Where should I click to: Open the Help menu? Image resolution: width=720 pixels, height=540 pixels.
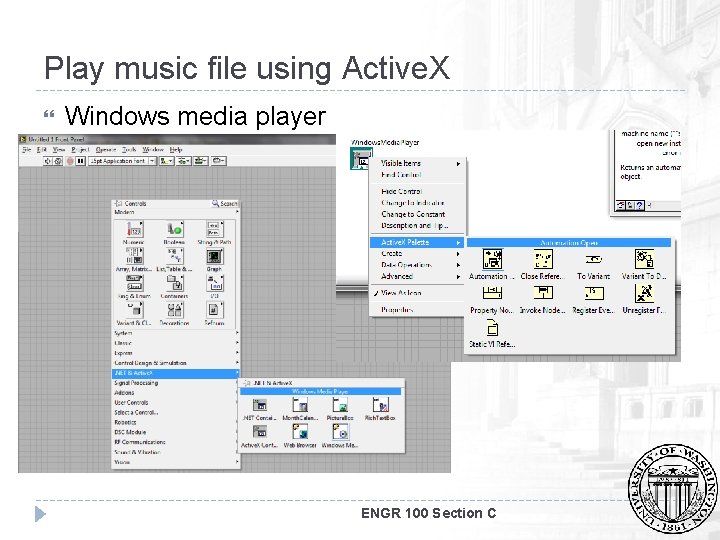[x=176, y=150]
